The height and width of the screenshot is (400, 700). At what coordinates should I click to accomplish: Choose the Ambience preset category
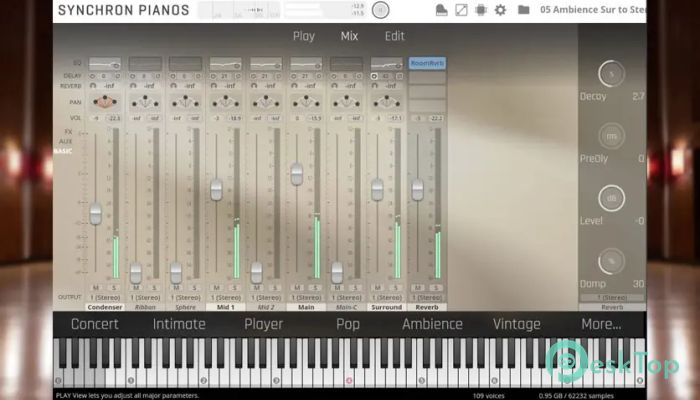tap(432, 324)
